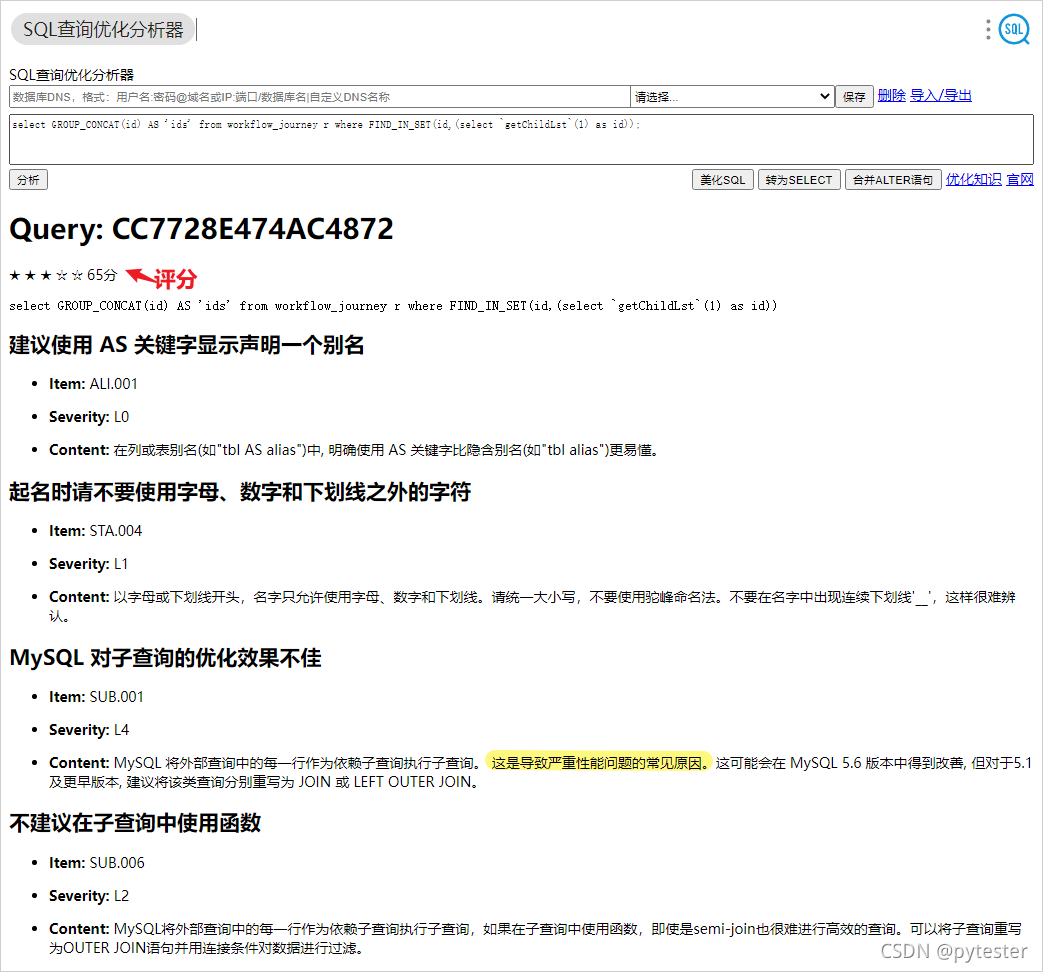Screen dimensions: 1043x972
Task: Click heading 建议使用 AS 关键字显示声明一个别名
Action: pyautogui.click(x=186, y=345)
